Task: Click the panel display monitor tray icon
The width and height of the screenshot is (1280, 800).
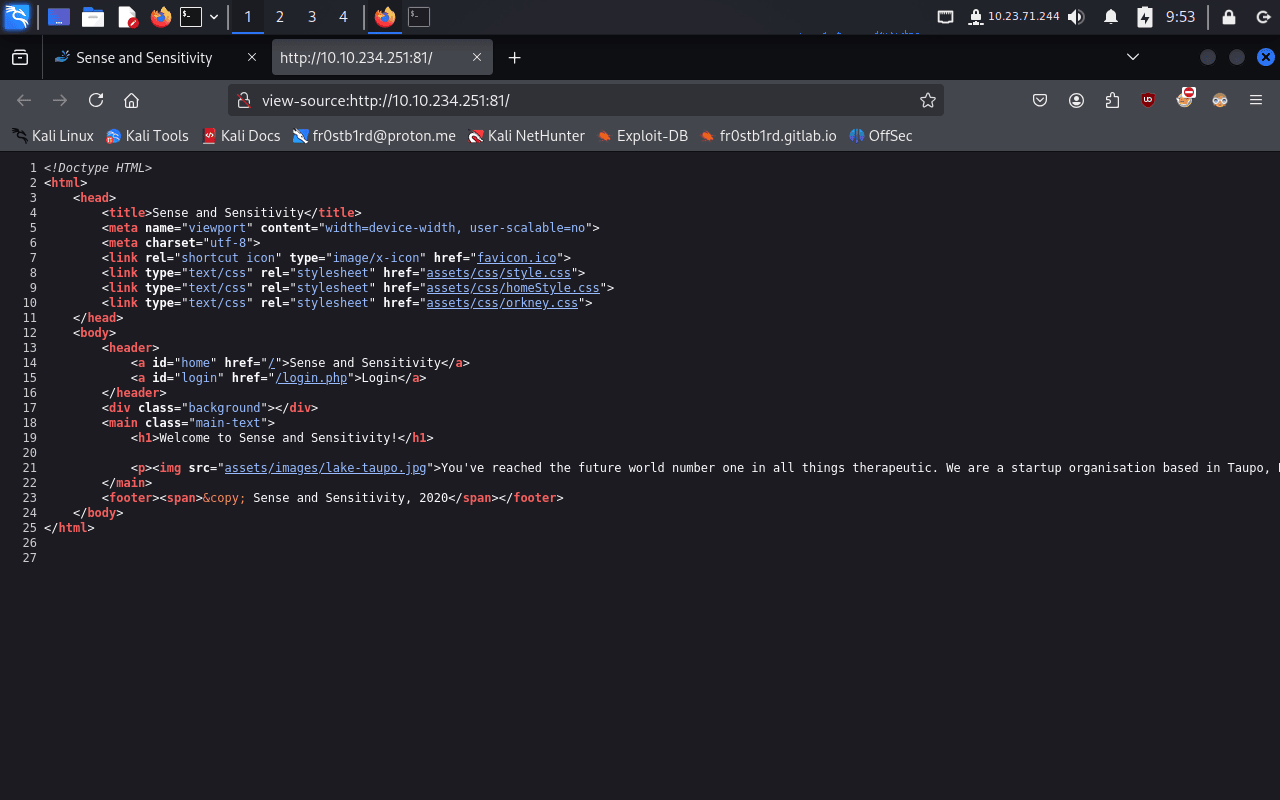Action: (x=946, y=17)
